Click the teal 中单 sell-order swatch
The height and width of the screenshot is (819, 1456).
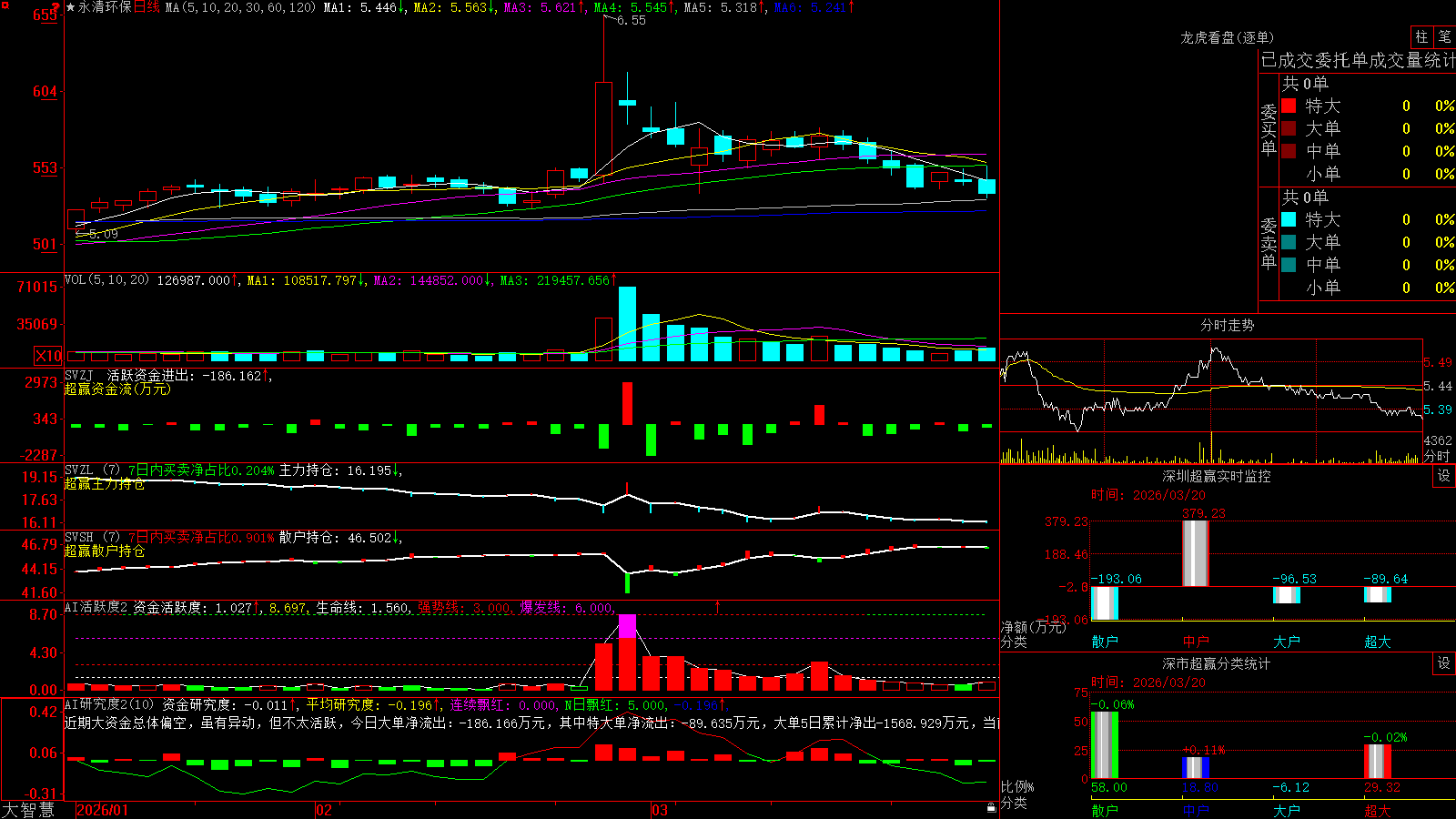[1289, 265]
